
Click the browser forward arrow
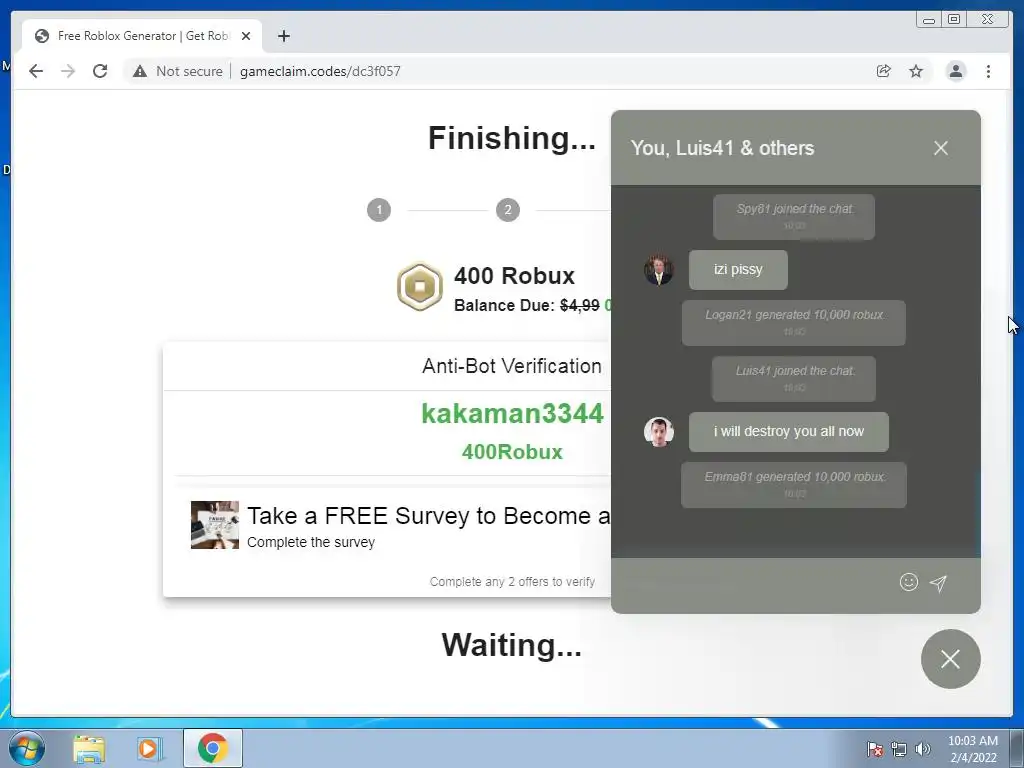coord(68,71)
